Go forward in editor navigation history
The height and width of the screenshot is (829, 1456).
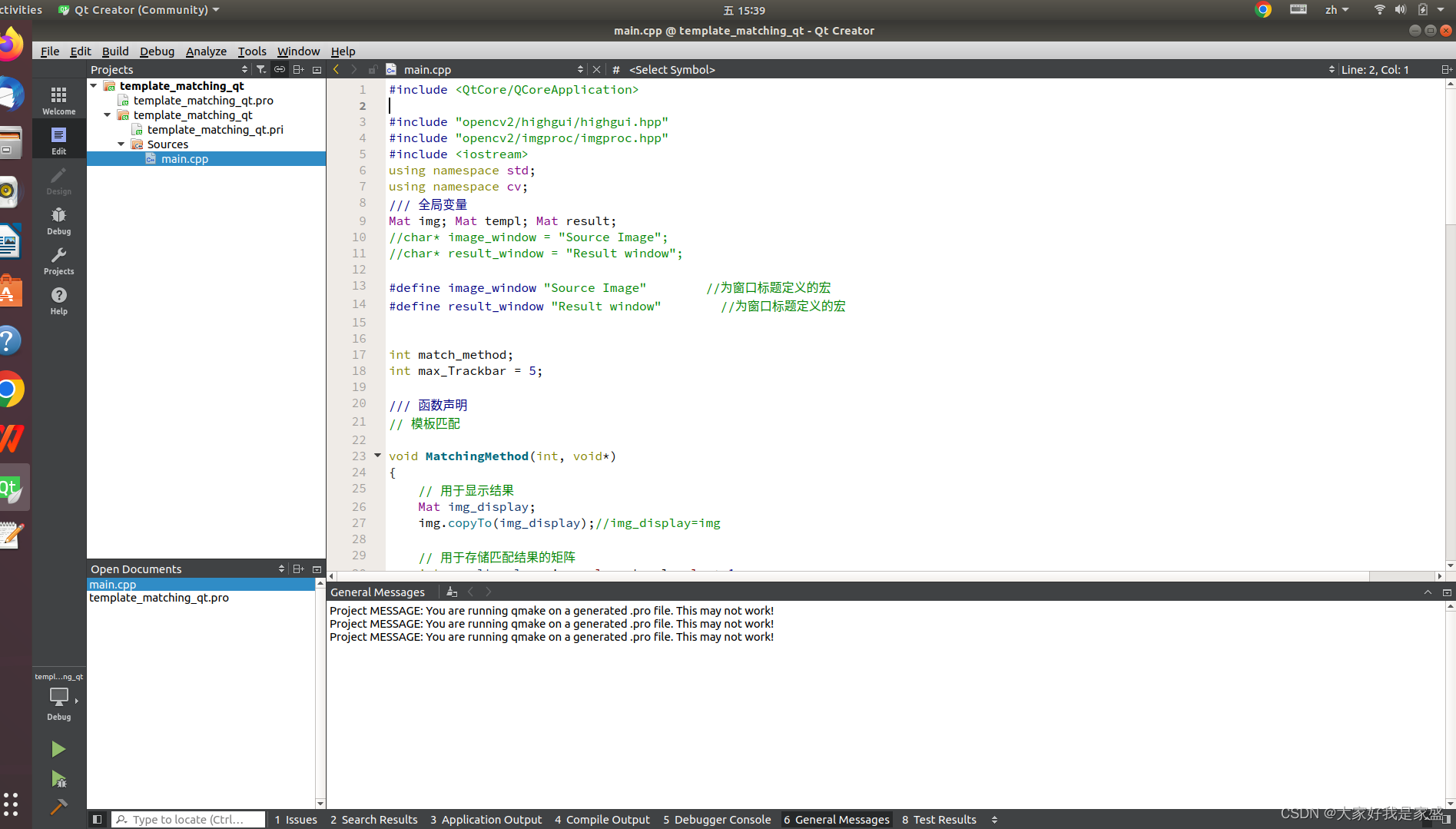(x=354, y=69)
